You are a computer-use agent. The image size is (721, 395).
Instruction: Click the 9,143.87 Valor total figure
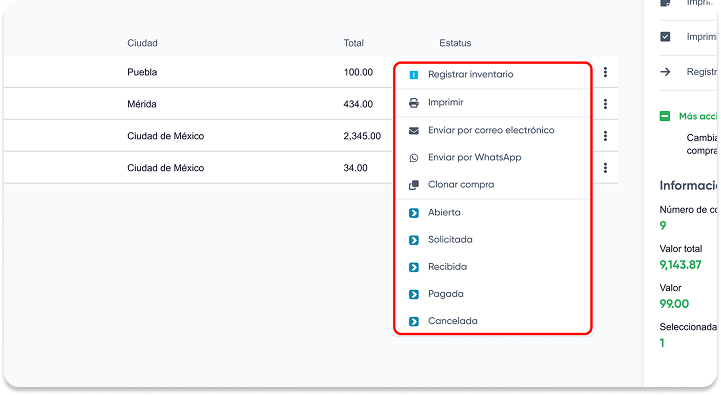[681, 265]
